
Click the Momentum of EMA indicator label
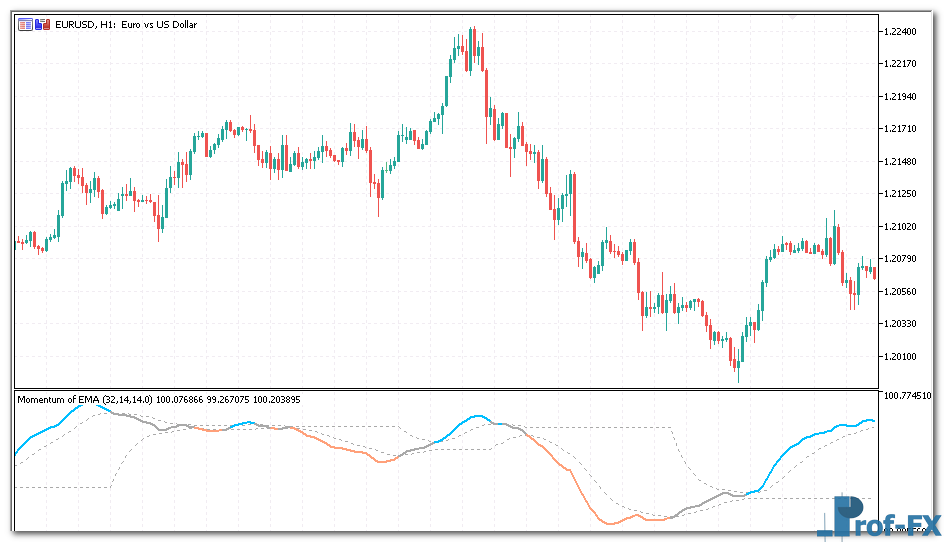click(x=85, y=400)
